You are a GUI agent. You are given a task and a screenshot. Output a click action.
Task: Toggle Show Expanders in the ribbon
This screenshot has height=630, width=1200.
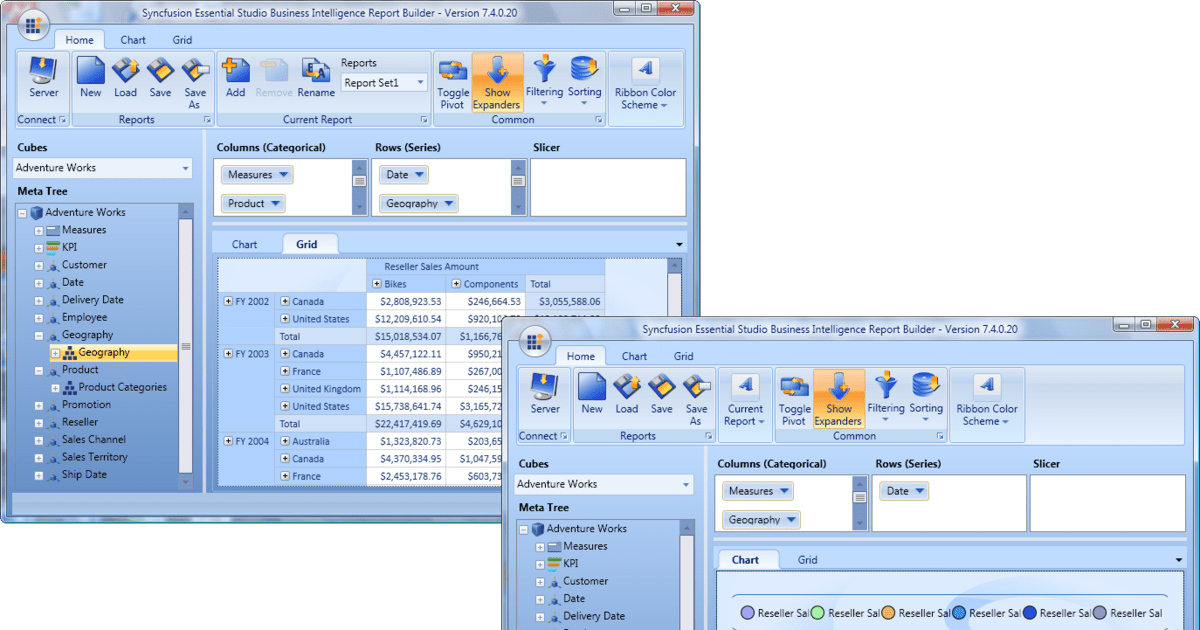pyautogui.click(x=497, y=80)
